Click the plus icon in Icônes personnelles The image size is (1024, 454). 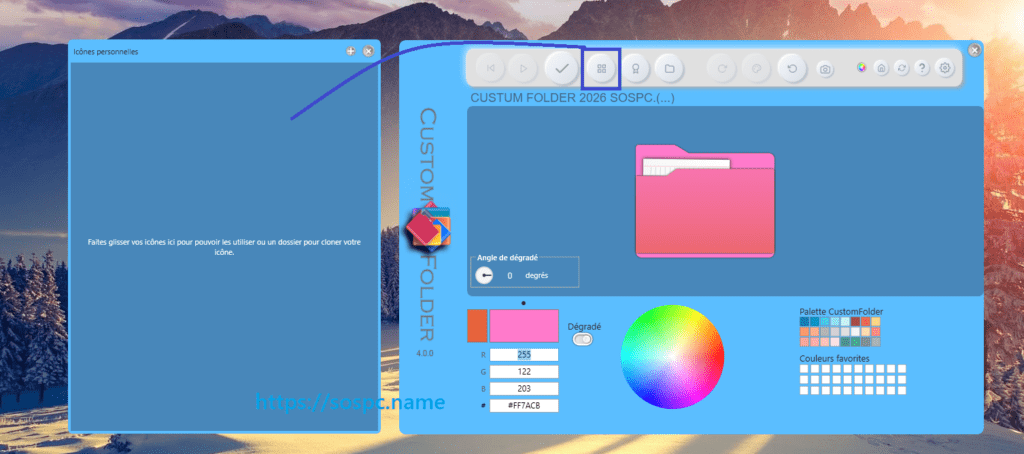coord(351,51)
